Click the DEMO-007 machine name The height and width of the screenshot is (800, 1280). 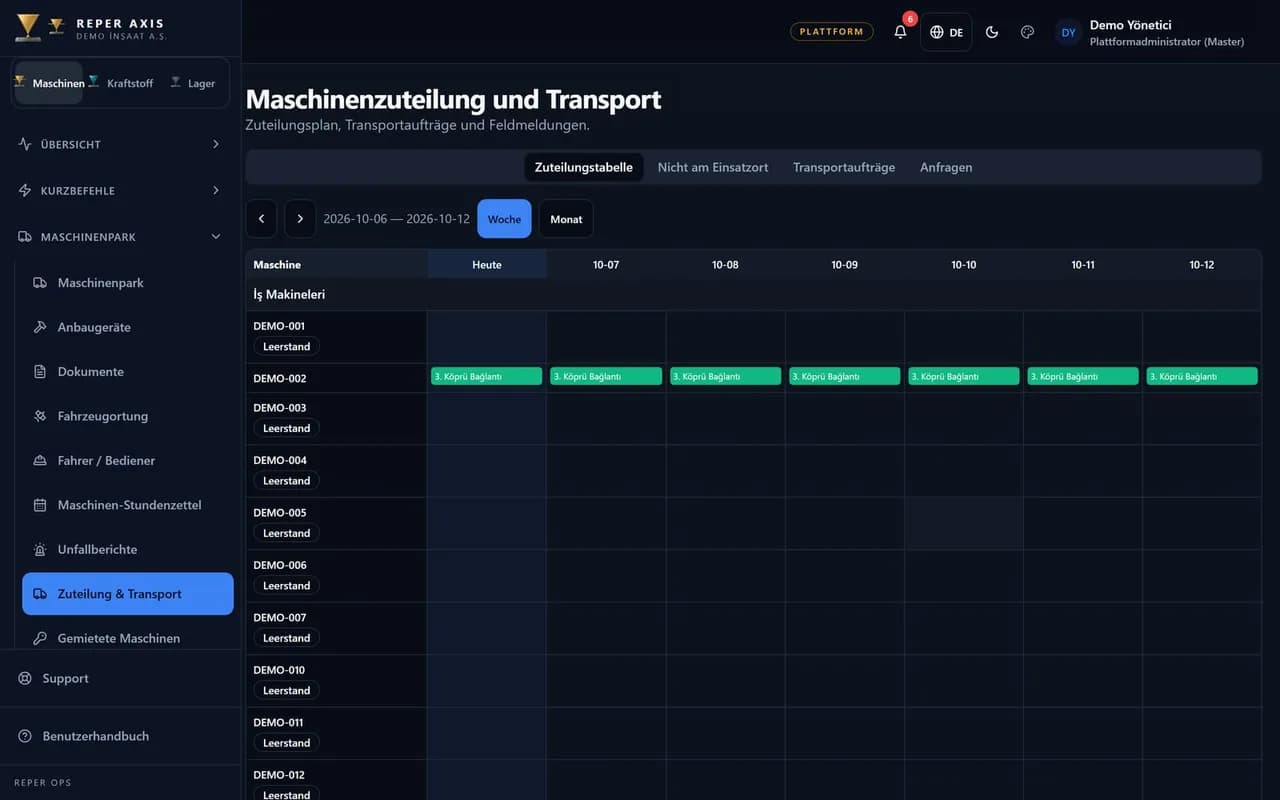tap(280, 618)
